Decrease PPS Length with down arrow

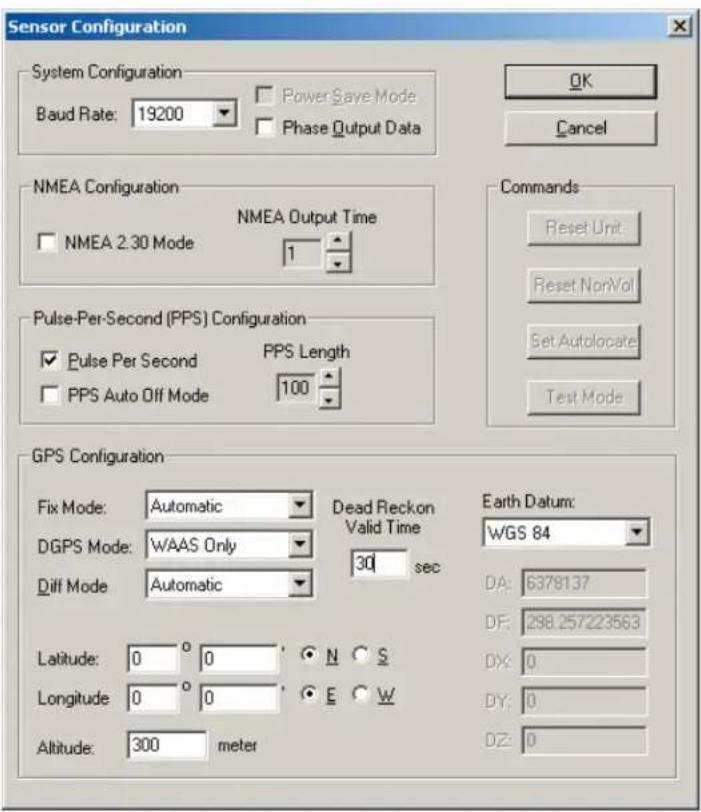[x=329, y=399]
